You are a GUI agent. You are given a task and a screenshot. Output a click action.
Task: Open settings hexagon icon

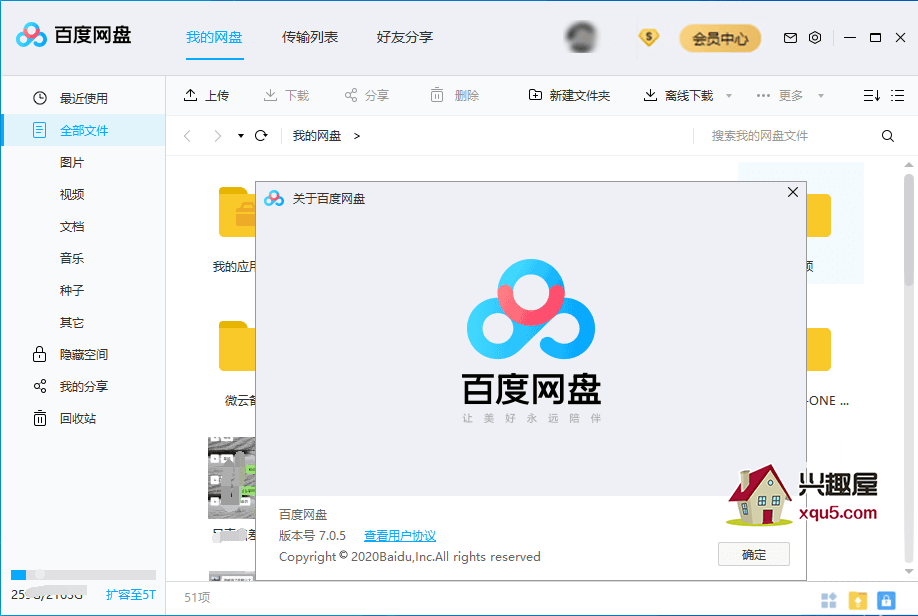click(815, 38)
